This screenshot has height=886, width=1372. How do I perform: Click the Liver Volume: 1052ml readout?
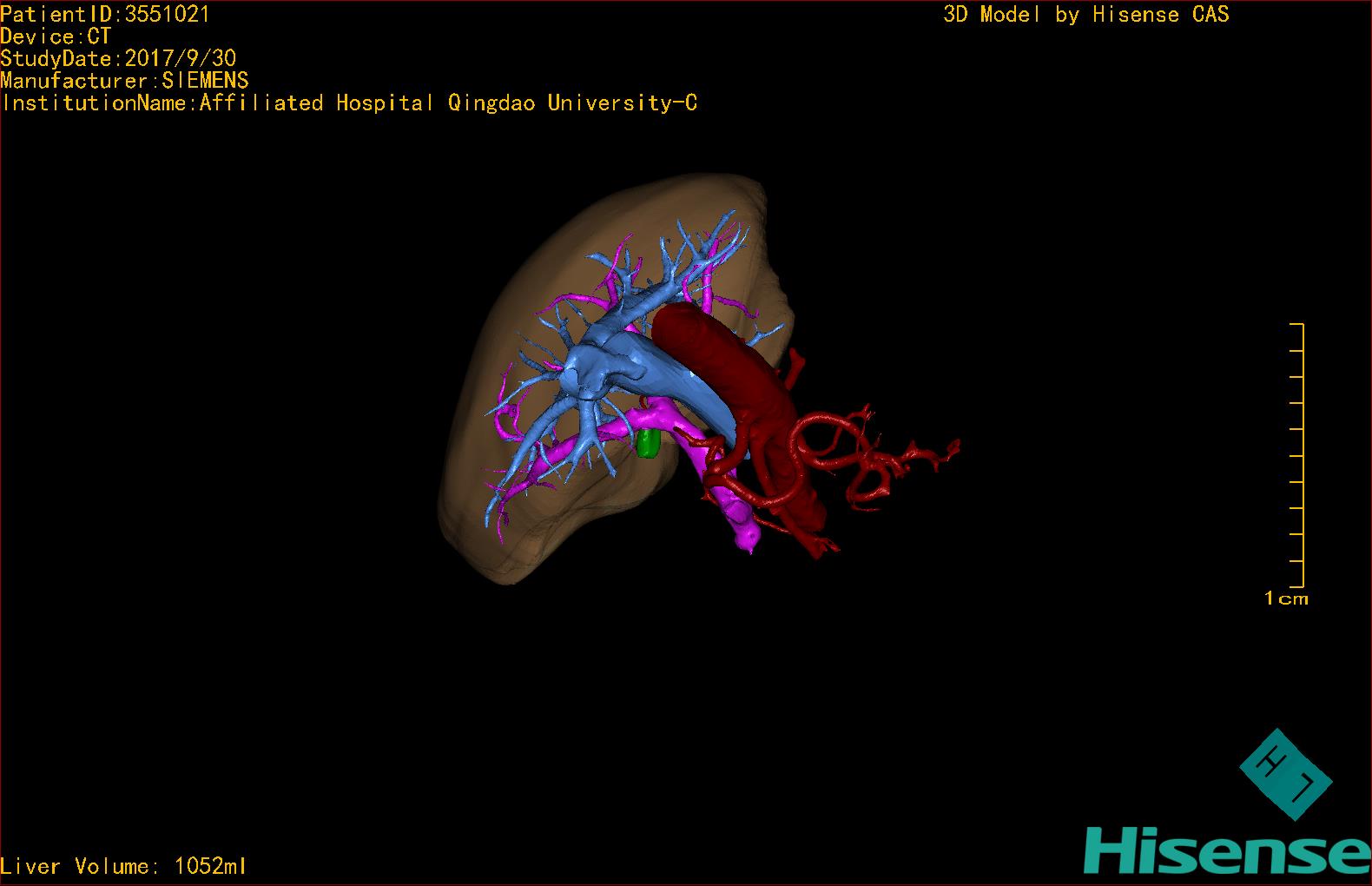point(123,866)
